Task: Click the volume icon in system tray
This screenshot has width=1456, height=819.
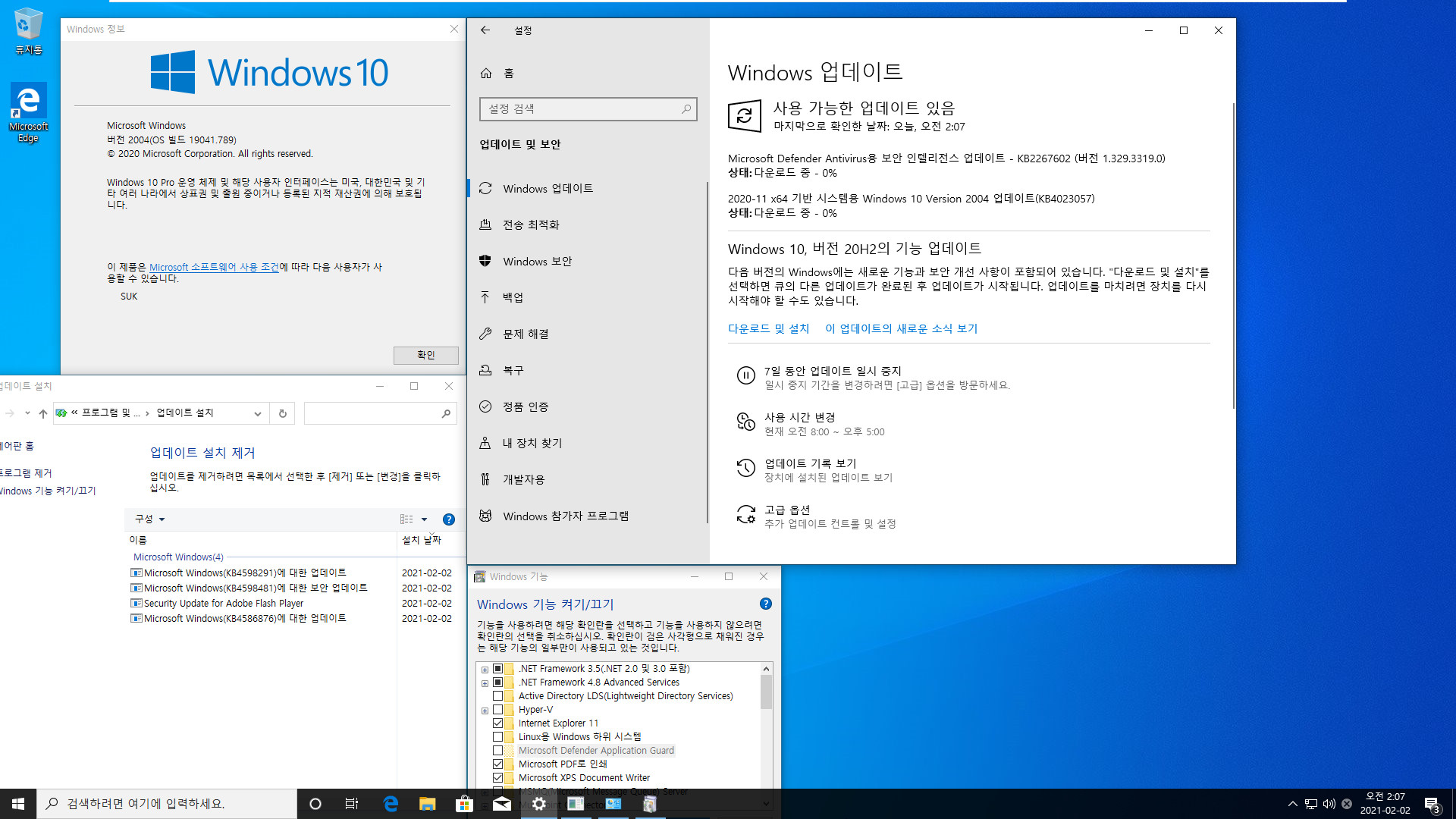Action: pyautogui.click(x=1329, y=804)
